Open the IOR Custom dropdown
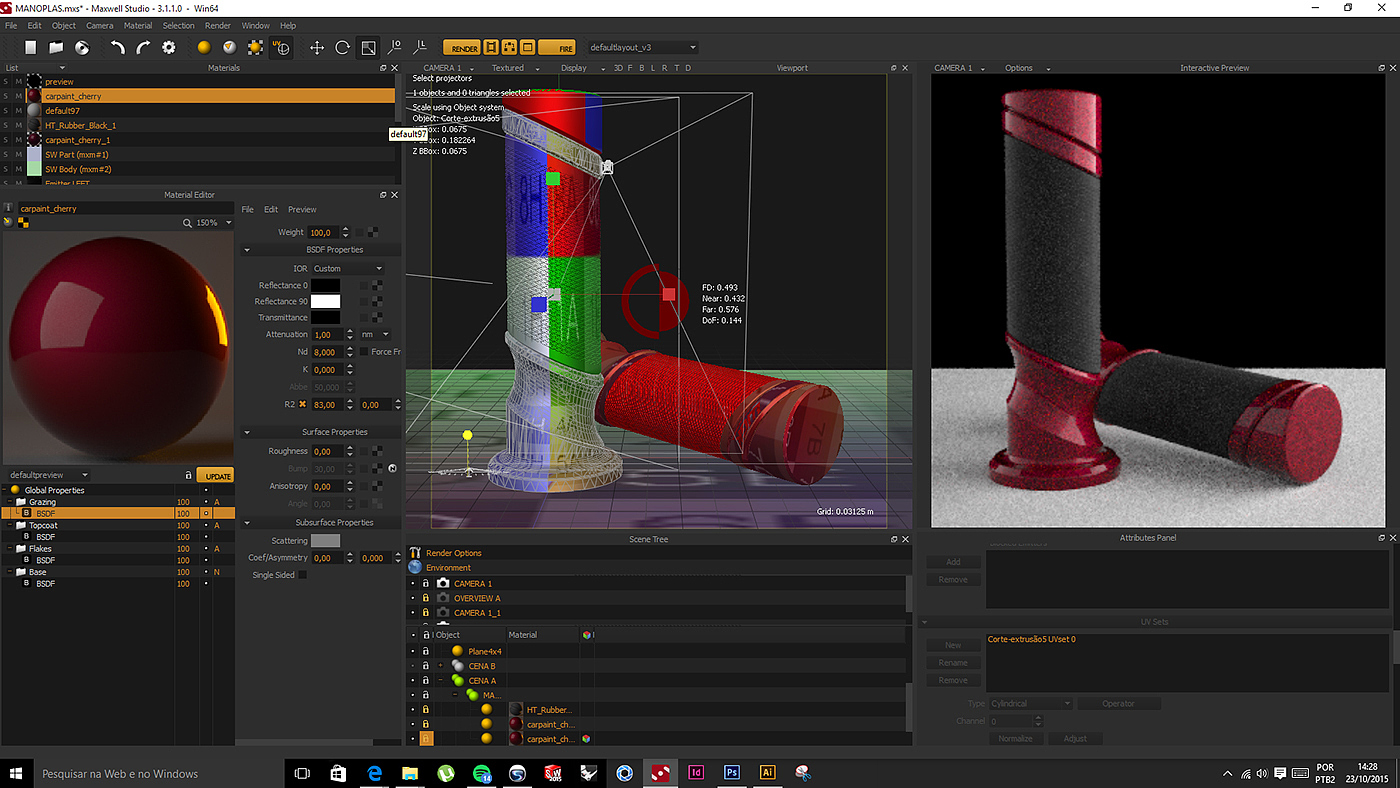Viewport: 1400px width, 788px height. pyautogui.click(x=348, y=269)
